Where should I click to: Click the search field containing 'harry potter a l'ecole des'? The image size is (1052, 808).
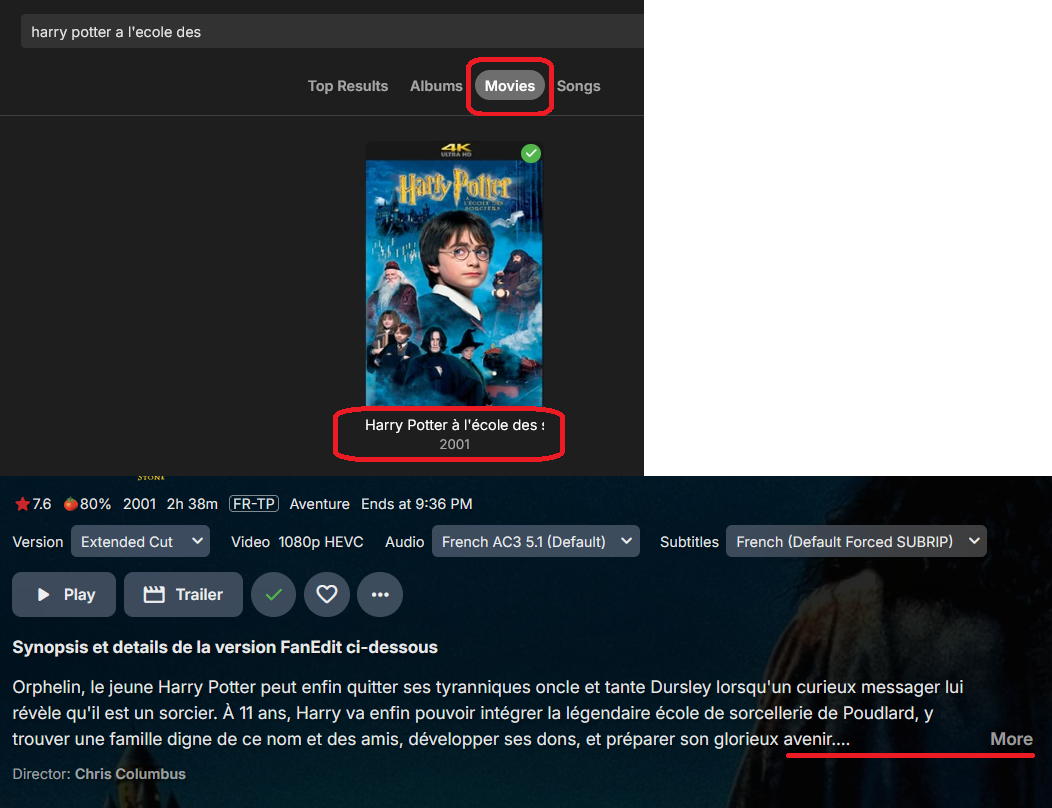coord(332,32)
